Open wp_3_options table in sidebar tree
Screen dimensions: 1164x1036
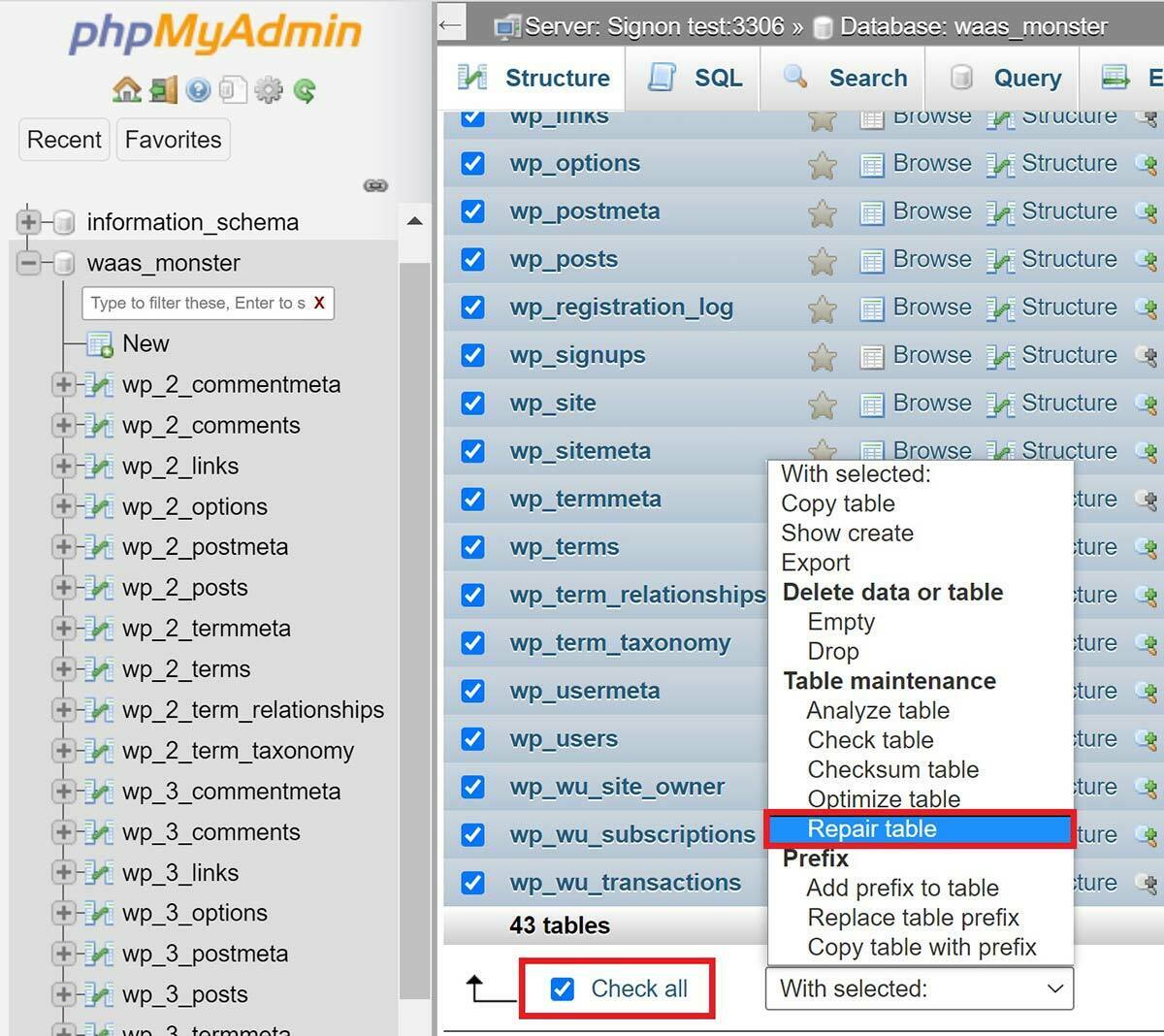195,913
